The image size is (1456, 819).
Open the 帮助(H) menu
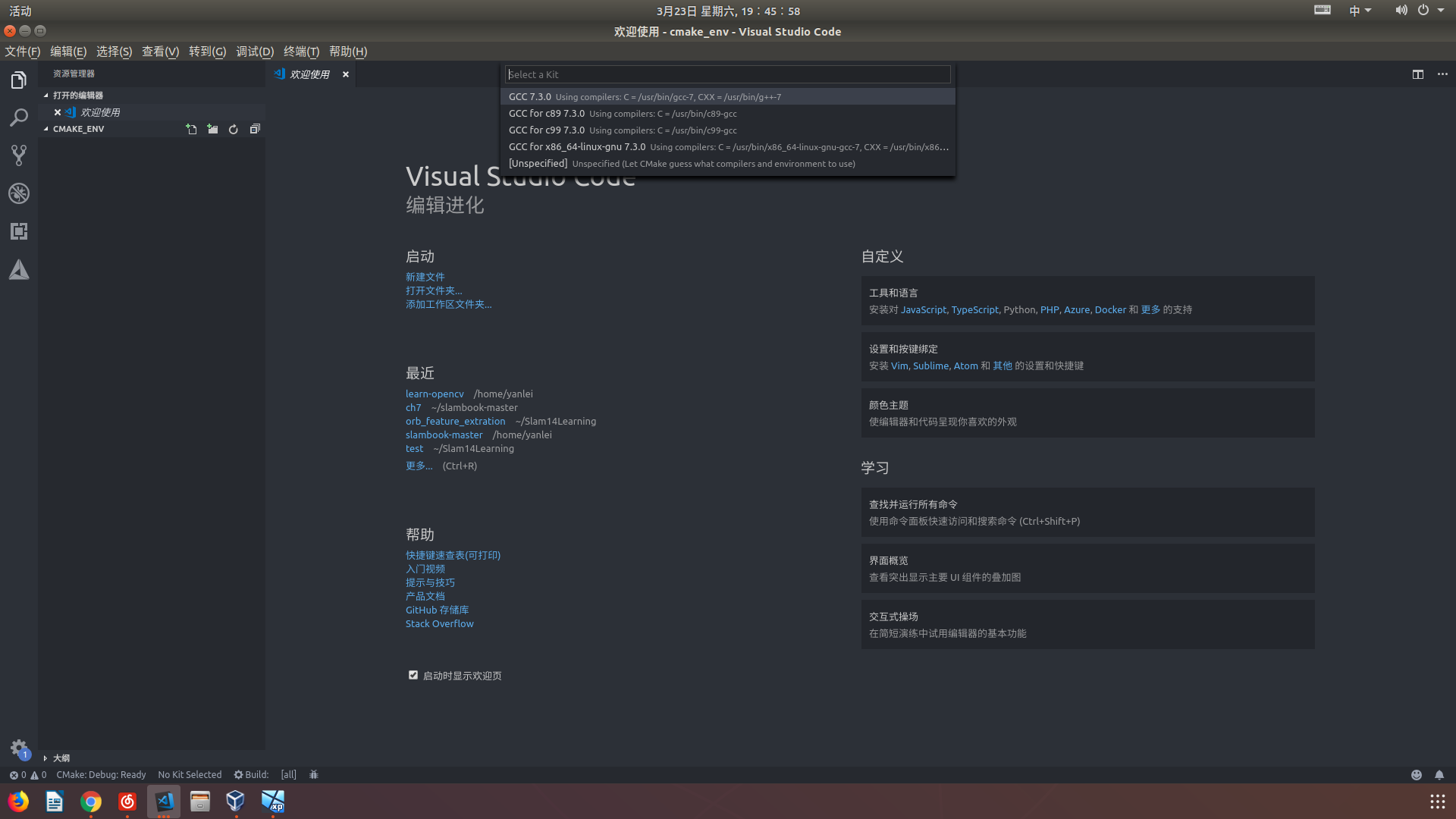point(348,52)
